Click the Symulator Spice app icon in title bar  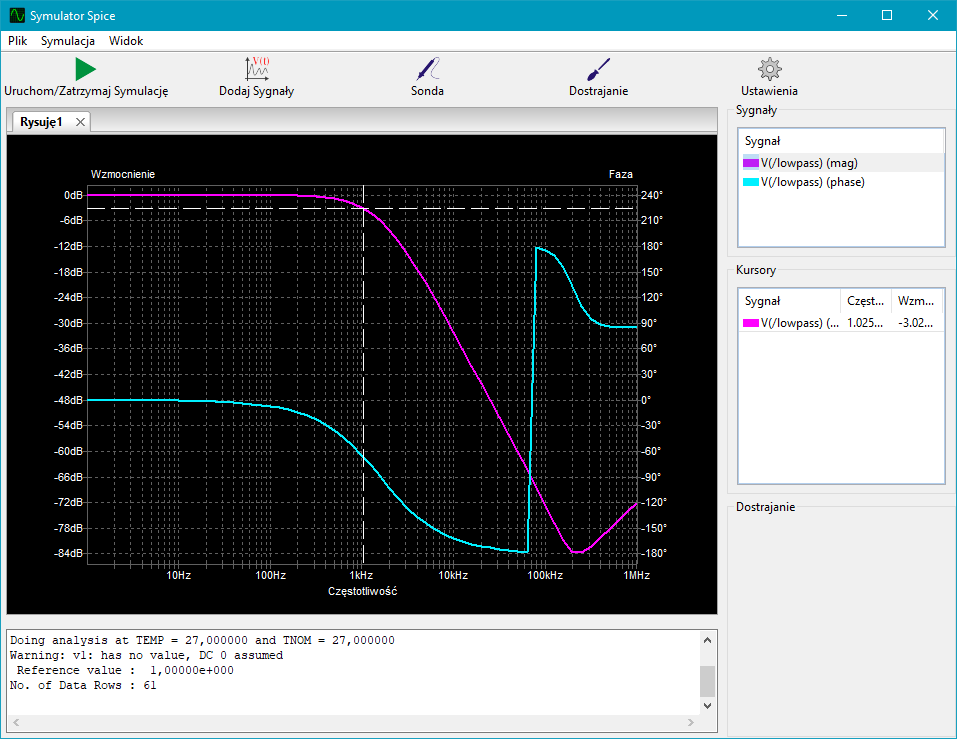pos(17,15)
